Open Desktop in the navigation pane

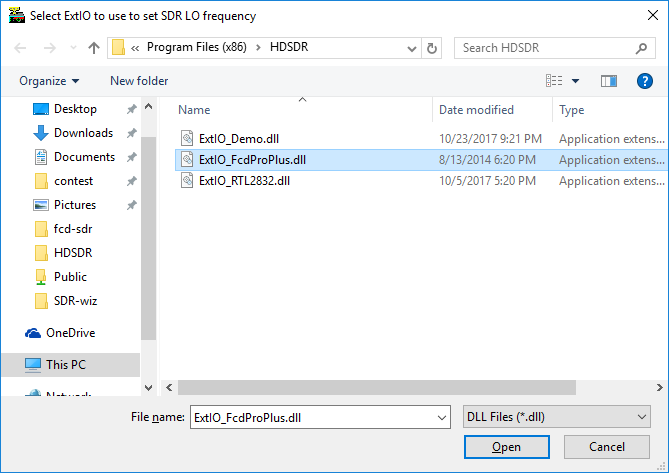75,109
